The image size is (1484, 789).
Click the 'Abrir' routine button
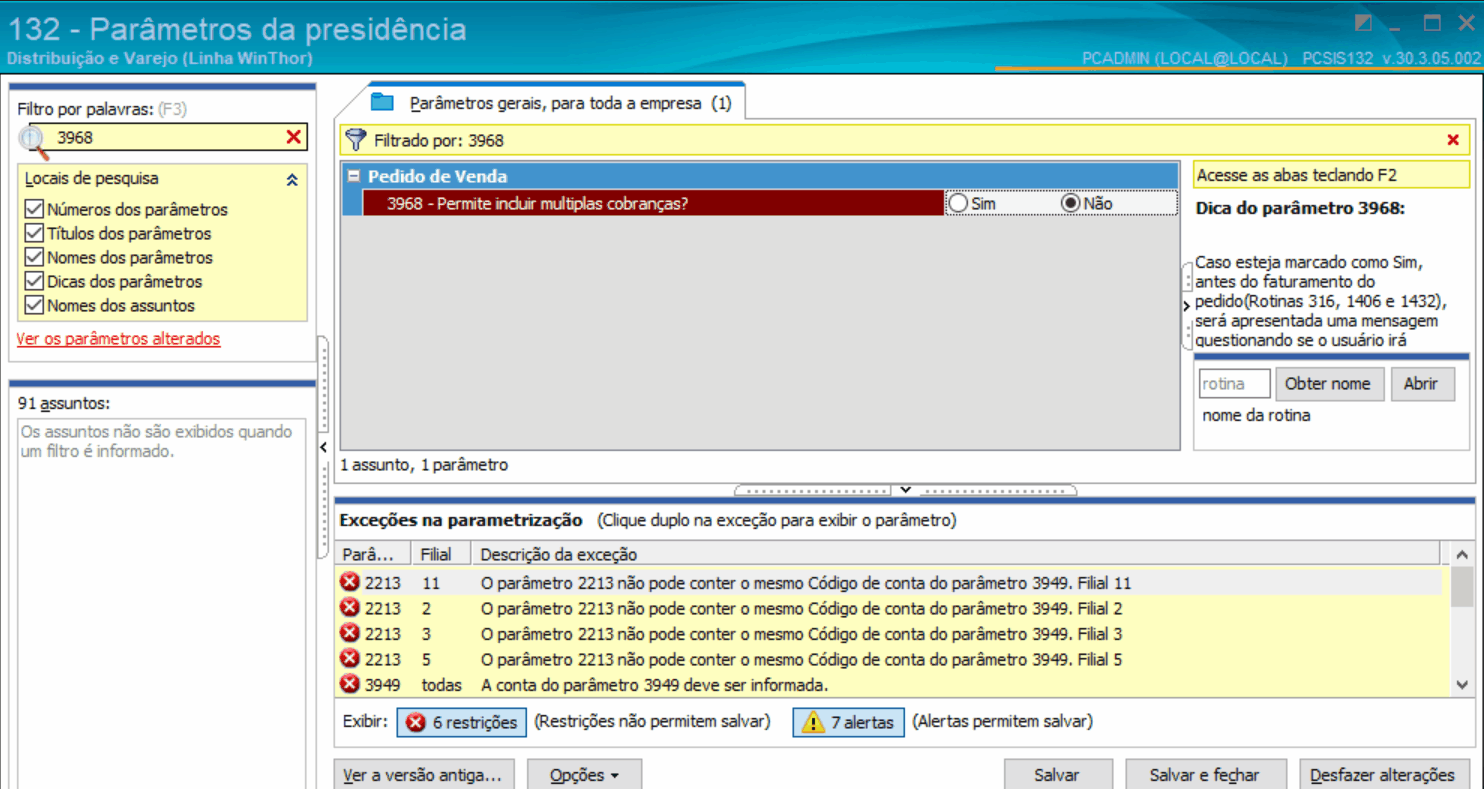coord(1422,384)
